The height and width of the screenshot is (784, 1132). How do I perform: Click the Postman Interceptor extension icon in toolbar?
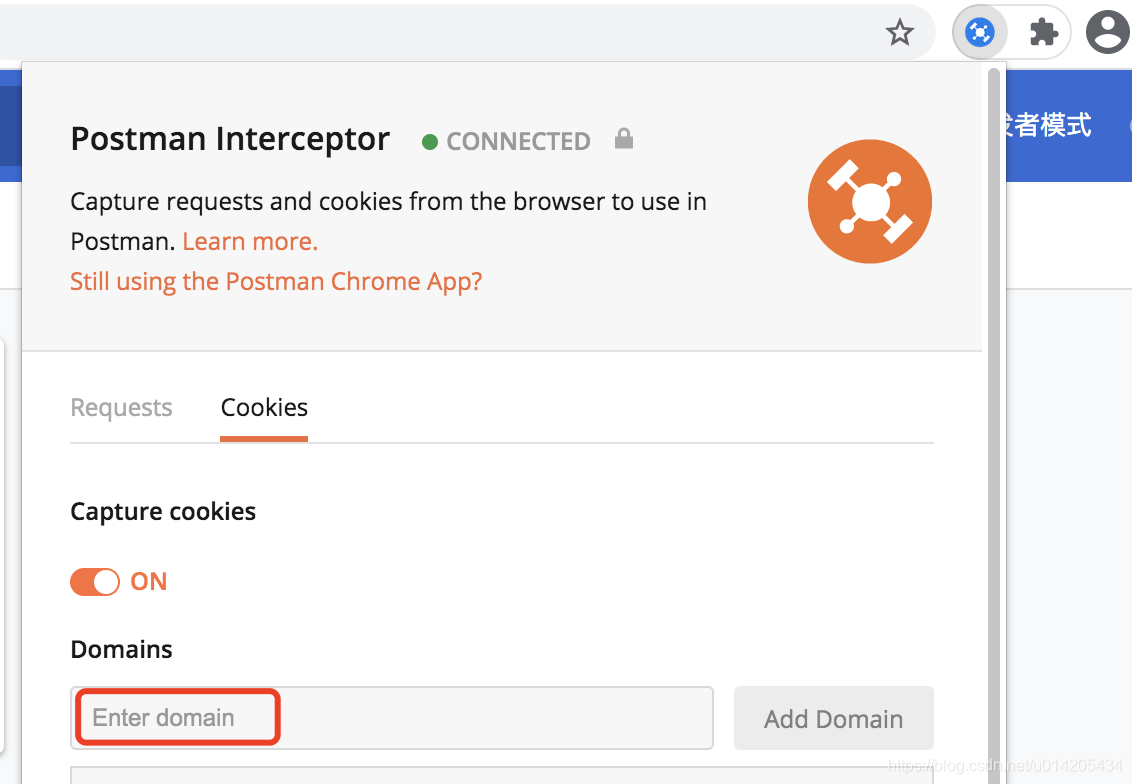[979, 32]
